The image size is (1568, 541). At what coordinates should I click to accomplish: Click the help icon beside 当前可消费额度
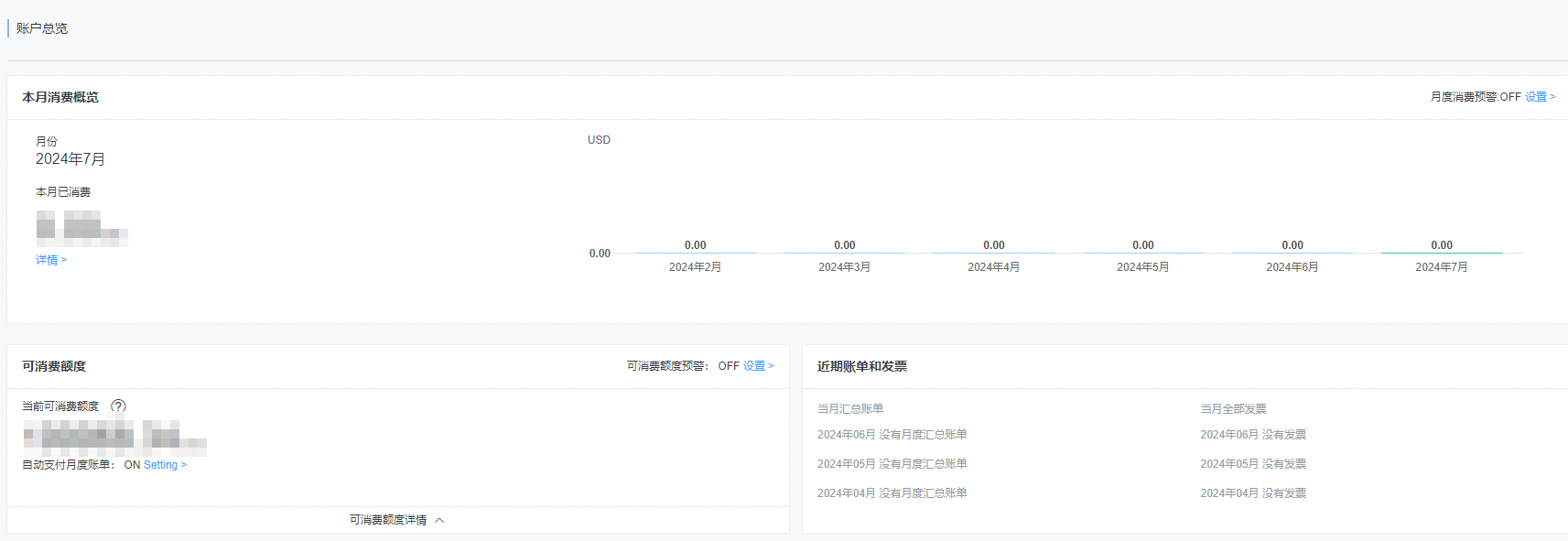tap(118, 406)
